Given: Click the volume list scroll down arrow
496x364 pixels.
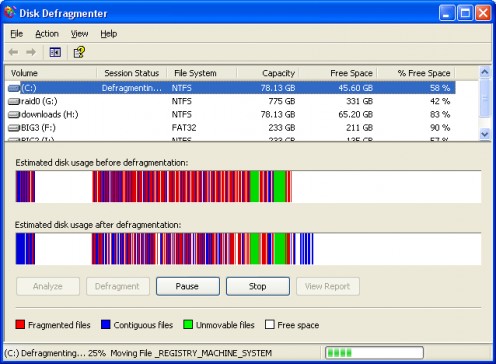Looking at the screenshot, I should [x=485, y=134].
